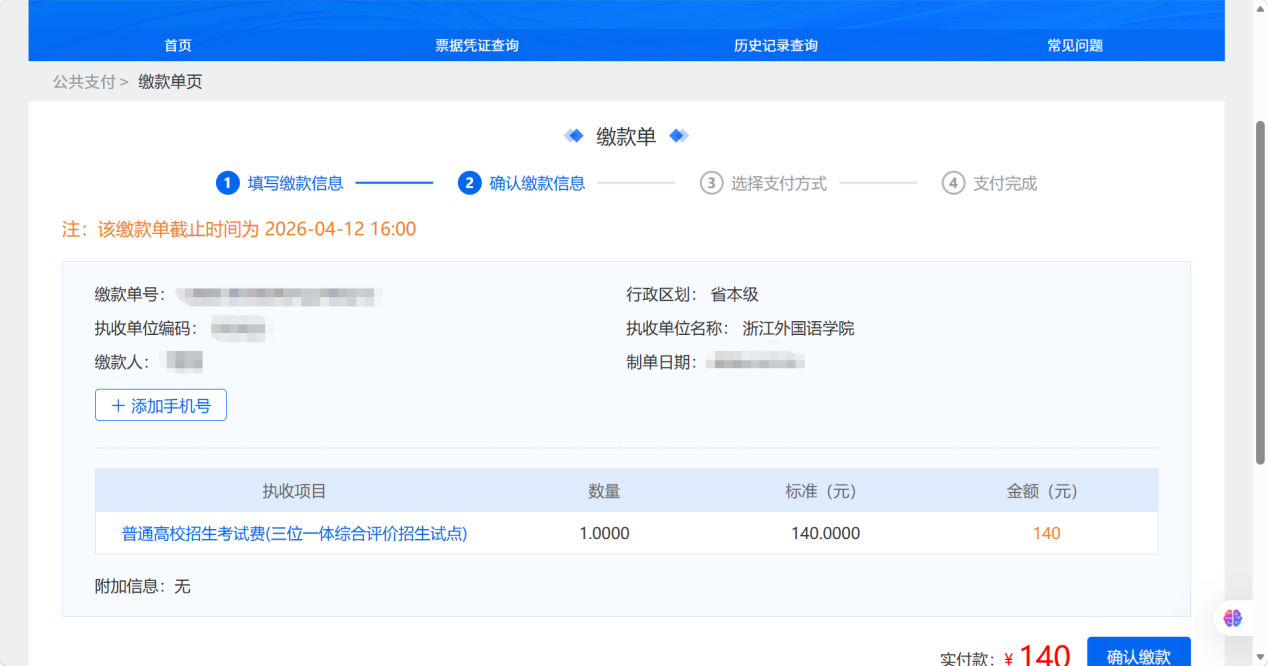Open 历史记录查询 from the top menu

pyautogui.click(x=776, y=44)
